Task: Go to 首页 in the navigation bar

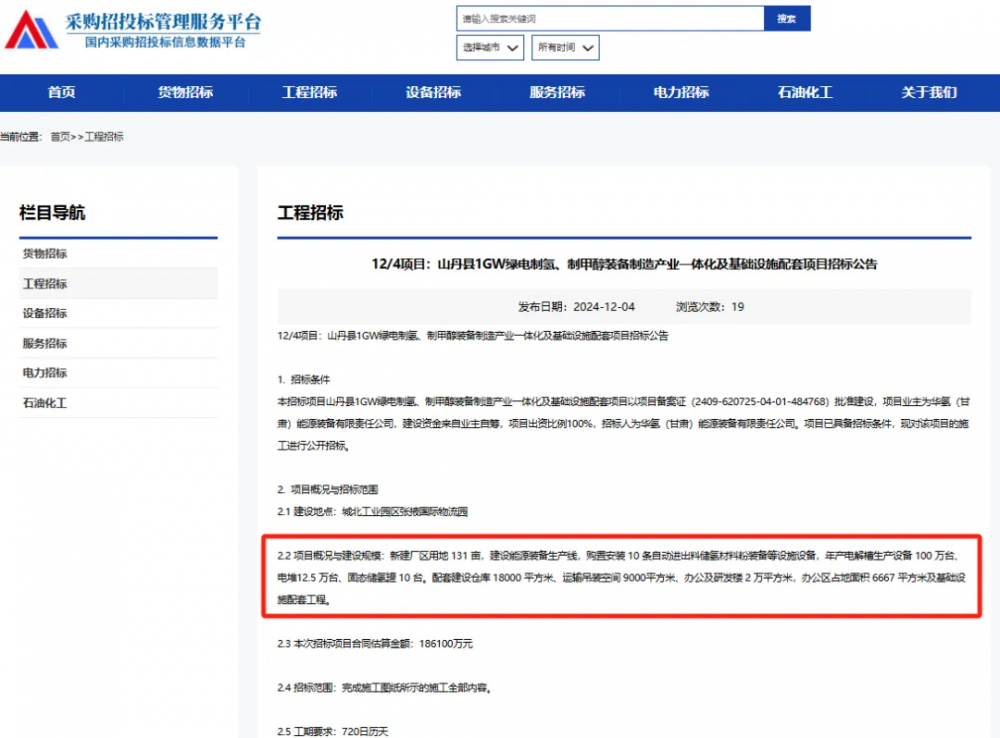Action: [61, 92]
